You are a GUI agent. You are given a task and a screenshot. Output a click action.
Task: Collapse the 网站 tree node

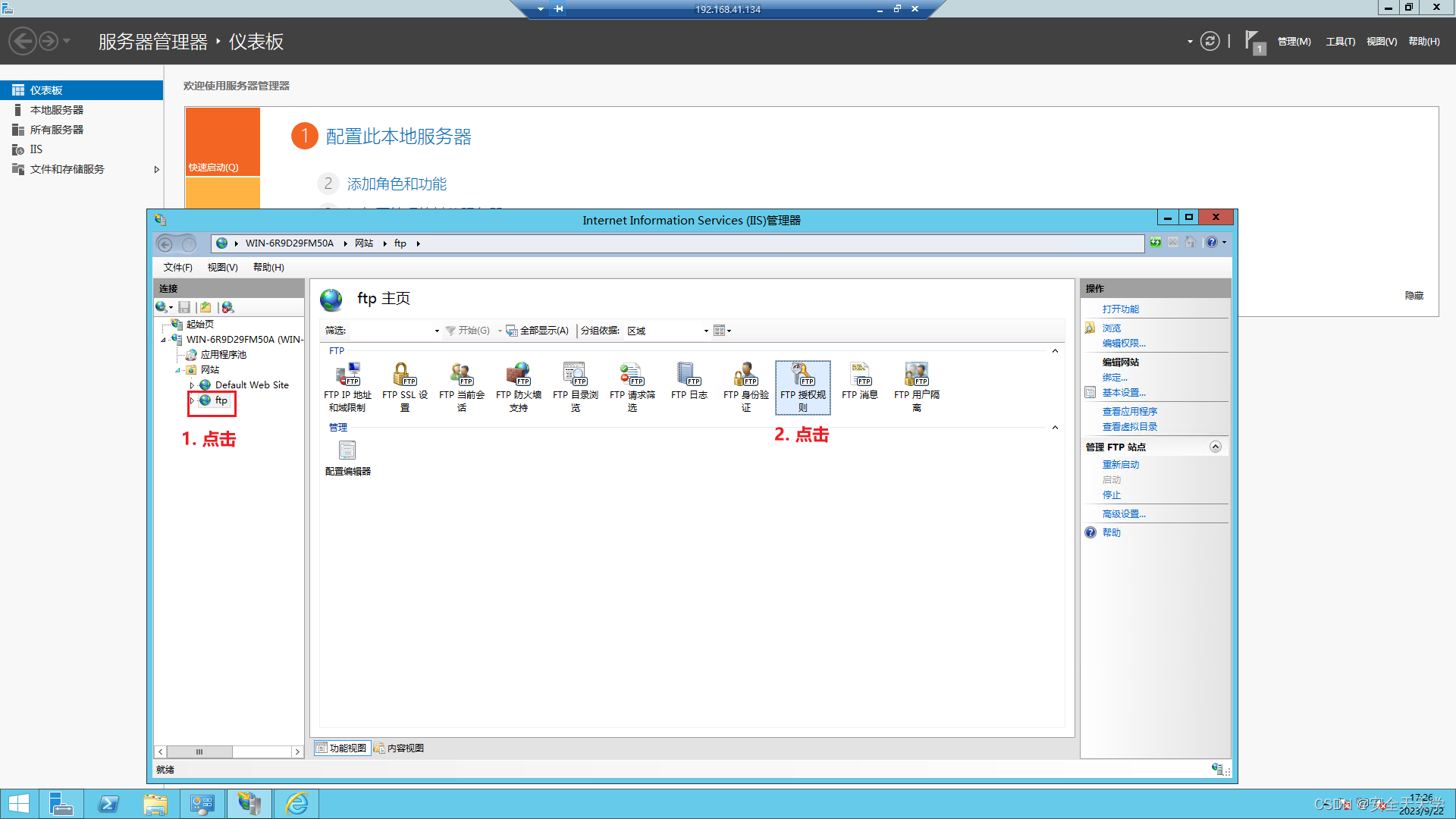(178, 370)
